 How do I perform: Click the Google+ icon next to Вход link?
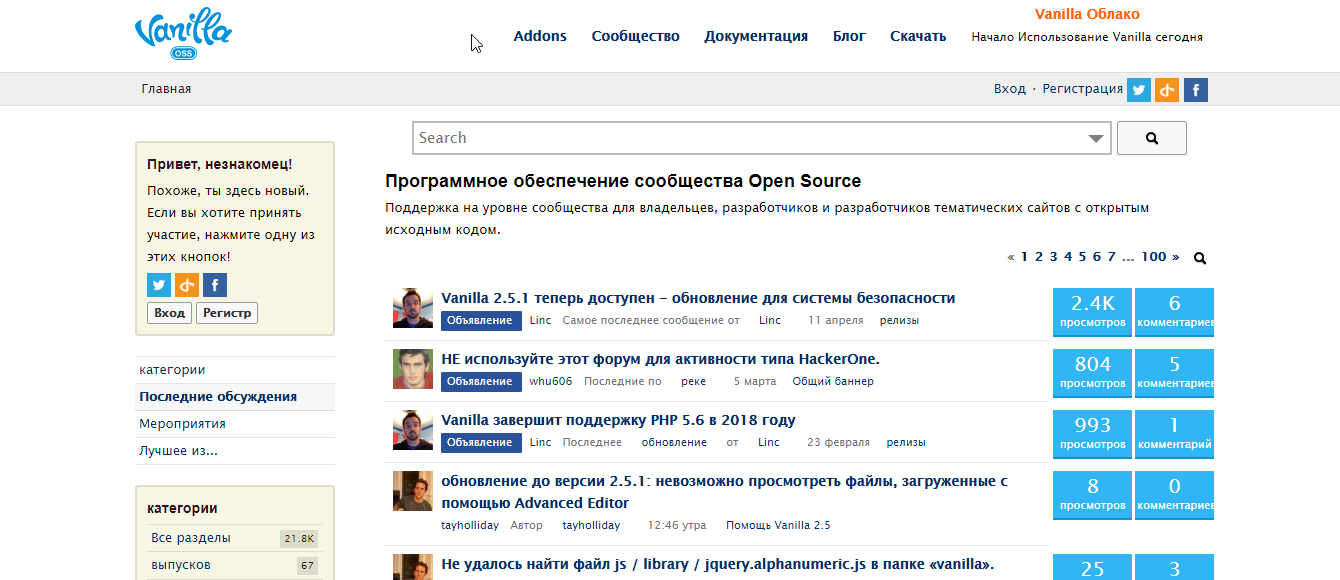tap(1167, 89)
